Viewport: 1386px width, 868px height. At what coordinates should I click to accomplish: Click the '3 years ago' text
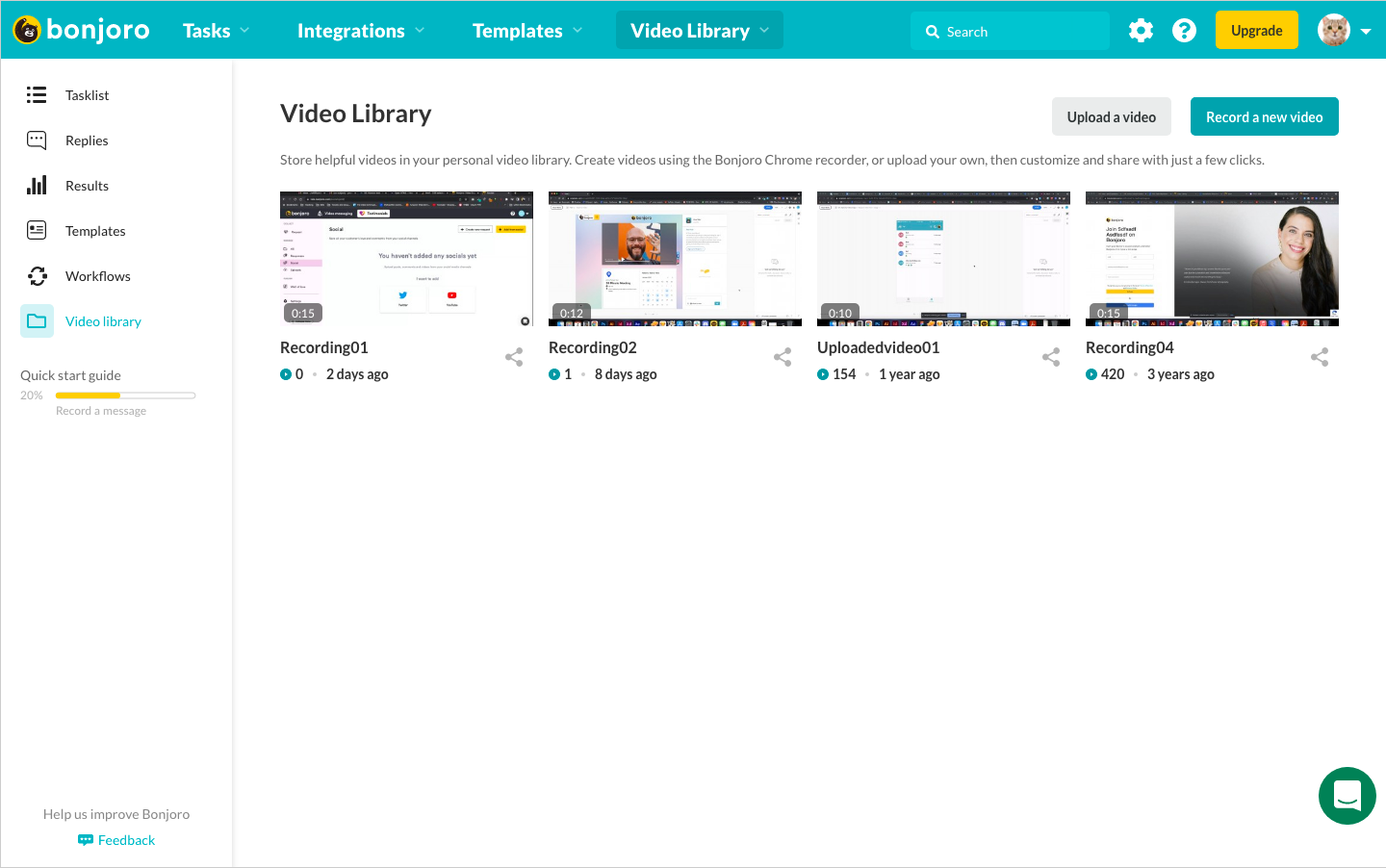[x=1181, y=374]
